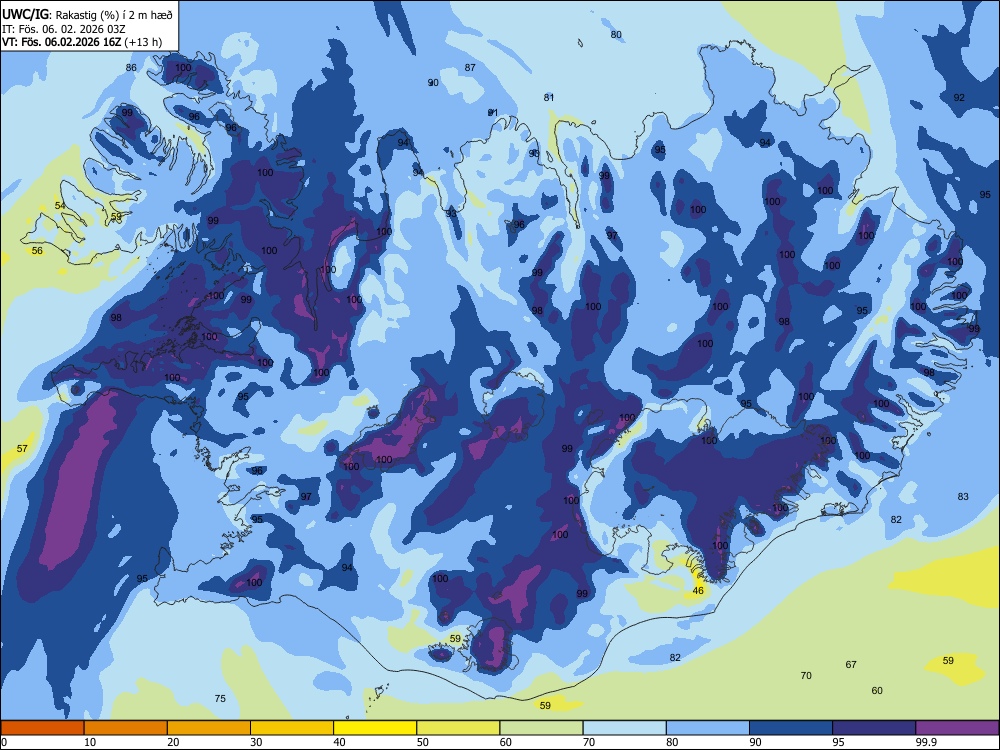This screenshot has width=1000, height=750.
Task: Click the humidity value '83' on the map
Action: (963, 496)
